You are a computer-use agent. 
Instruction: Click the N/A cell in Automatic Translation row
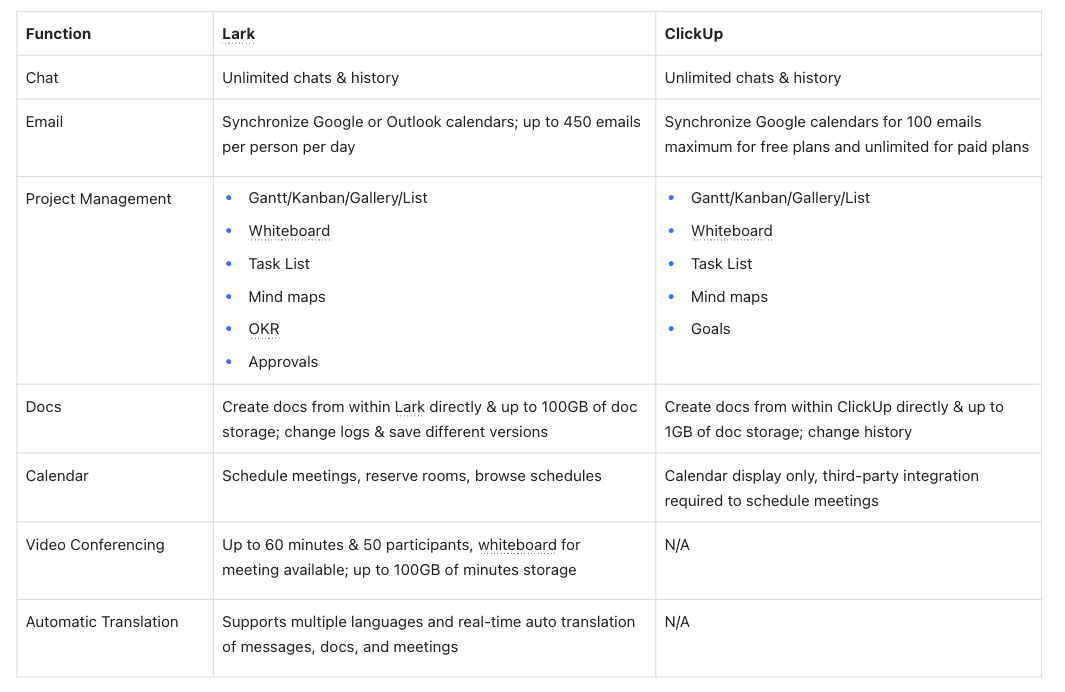click(x=677, y=622)
